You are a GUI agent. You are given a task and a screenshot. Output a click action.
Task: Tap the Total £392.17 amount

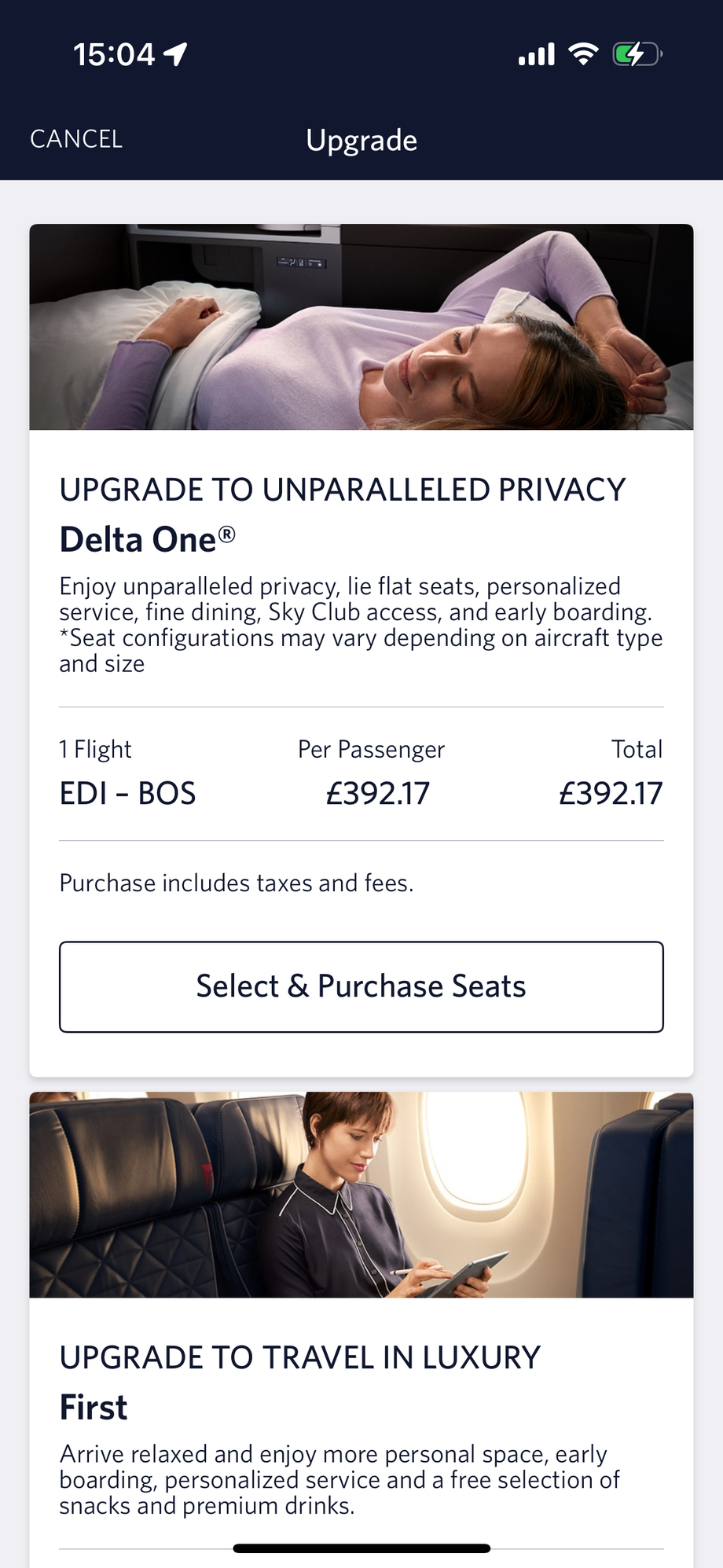(611, 793)
